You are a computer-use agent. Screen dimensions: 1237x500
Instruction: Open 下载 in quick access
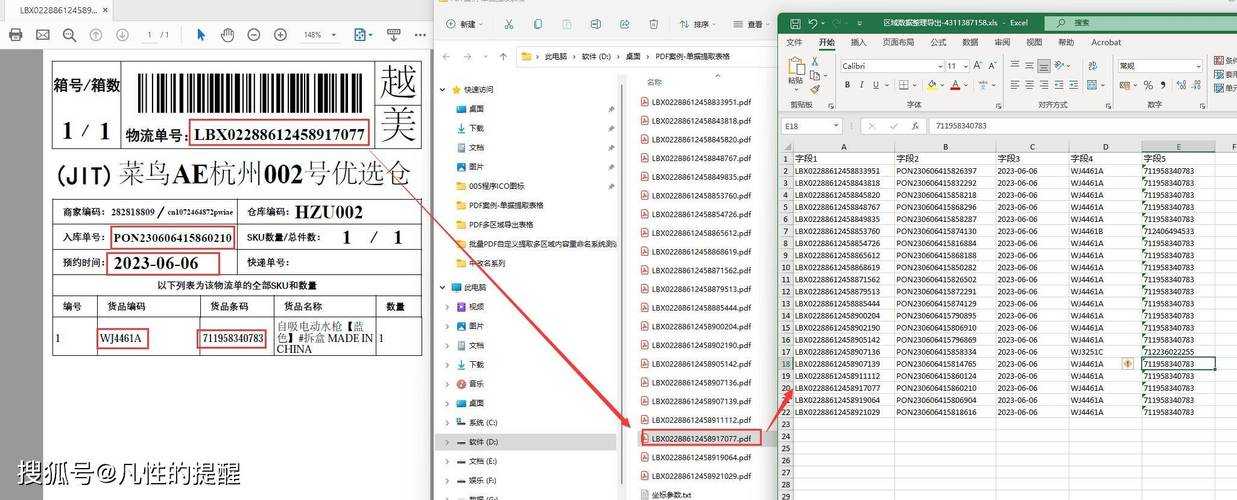point(476,128)
